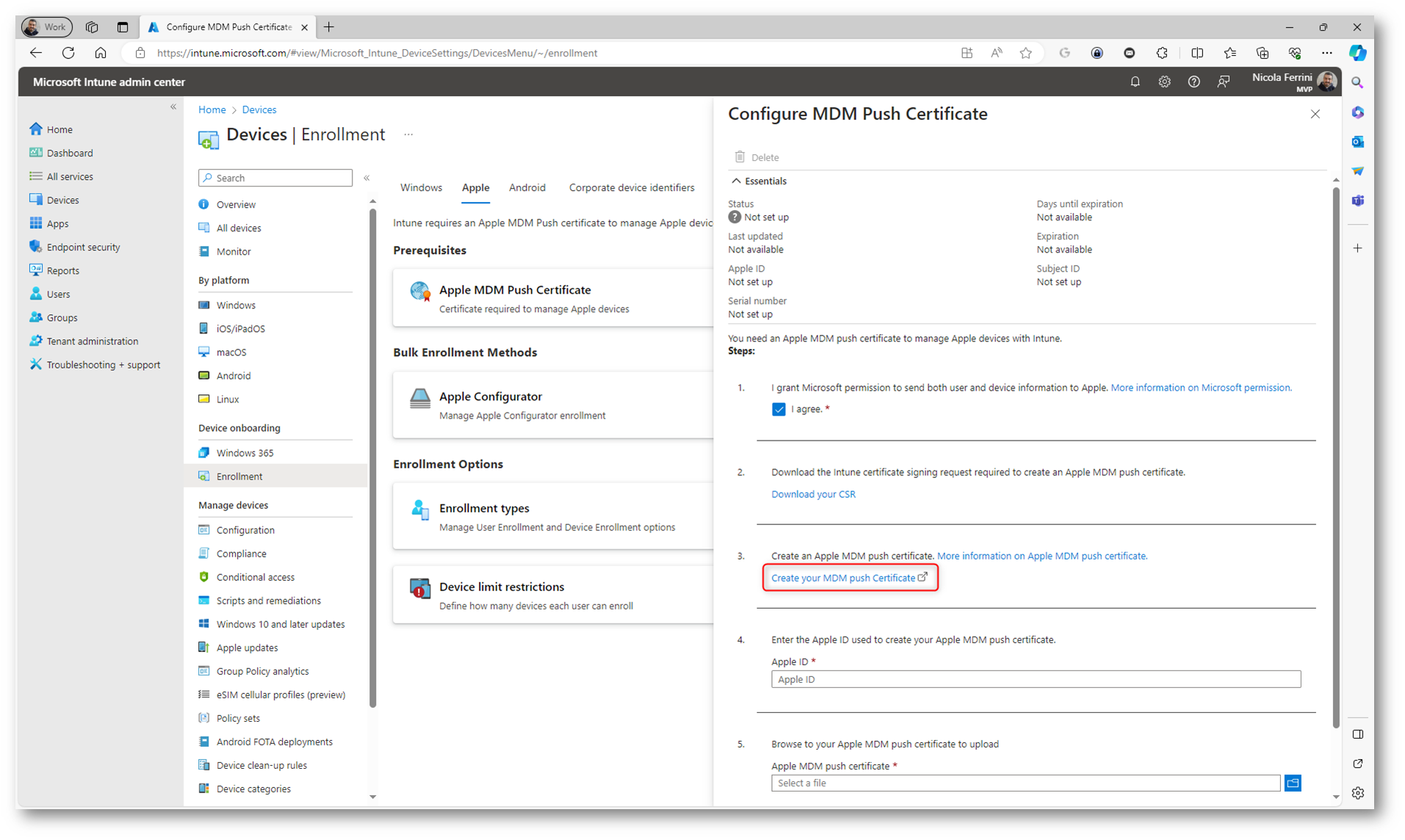Open More information on Apple MDM push certificate
The height and width of the screenshot is (840, 1405).
point(1041,556)
